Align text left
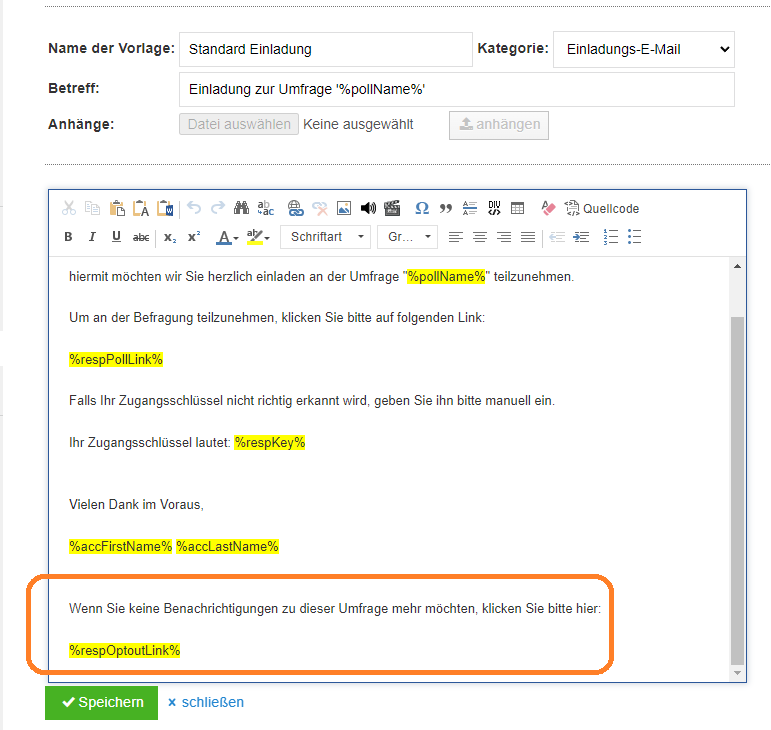 (x=456, y=237)
